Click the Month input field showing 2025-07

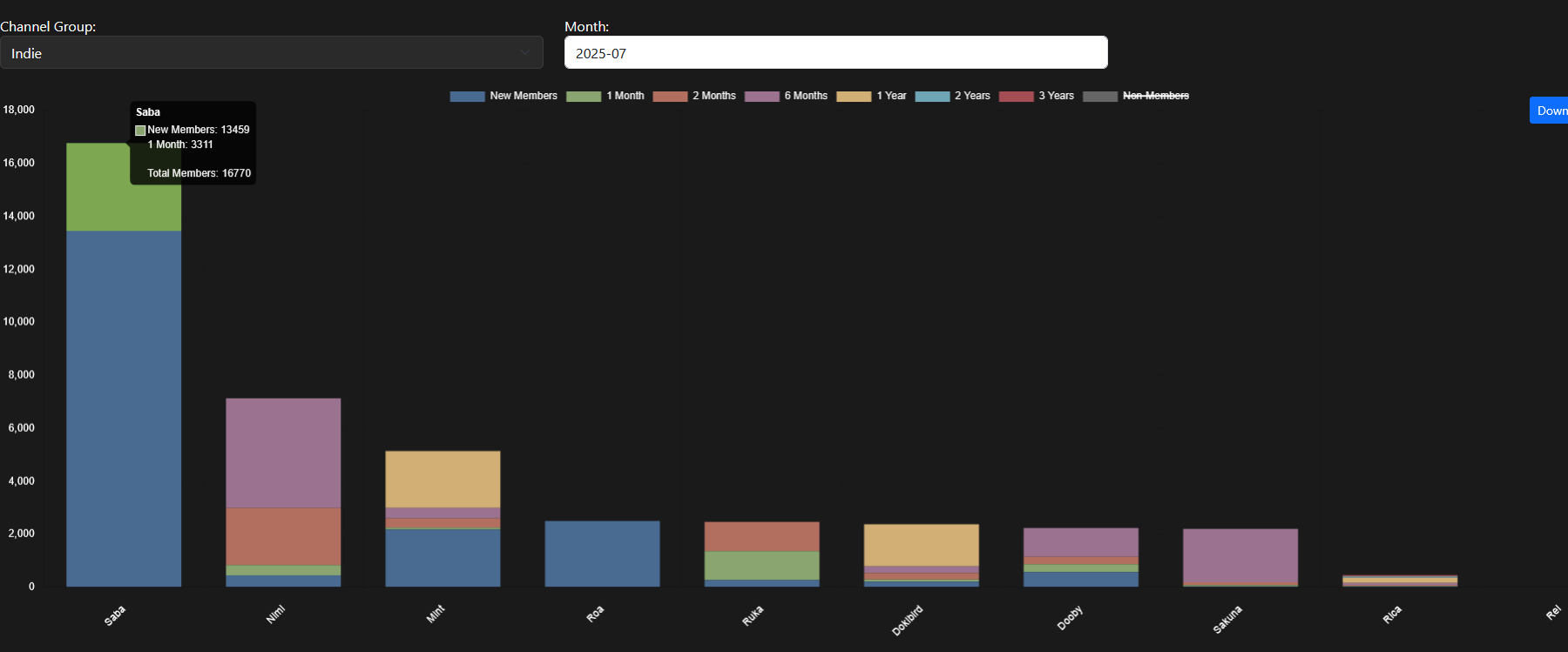point(836,52)
